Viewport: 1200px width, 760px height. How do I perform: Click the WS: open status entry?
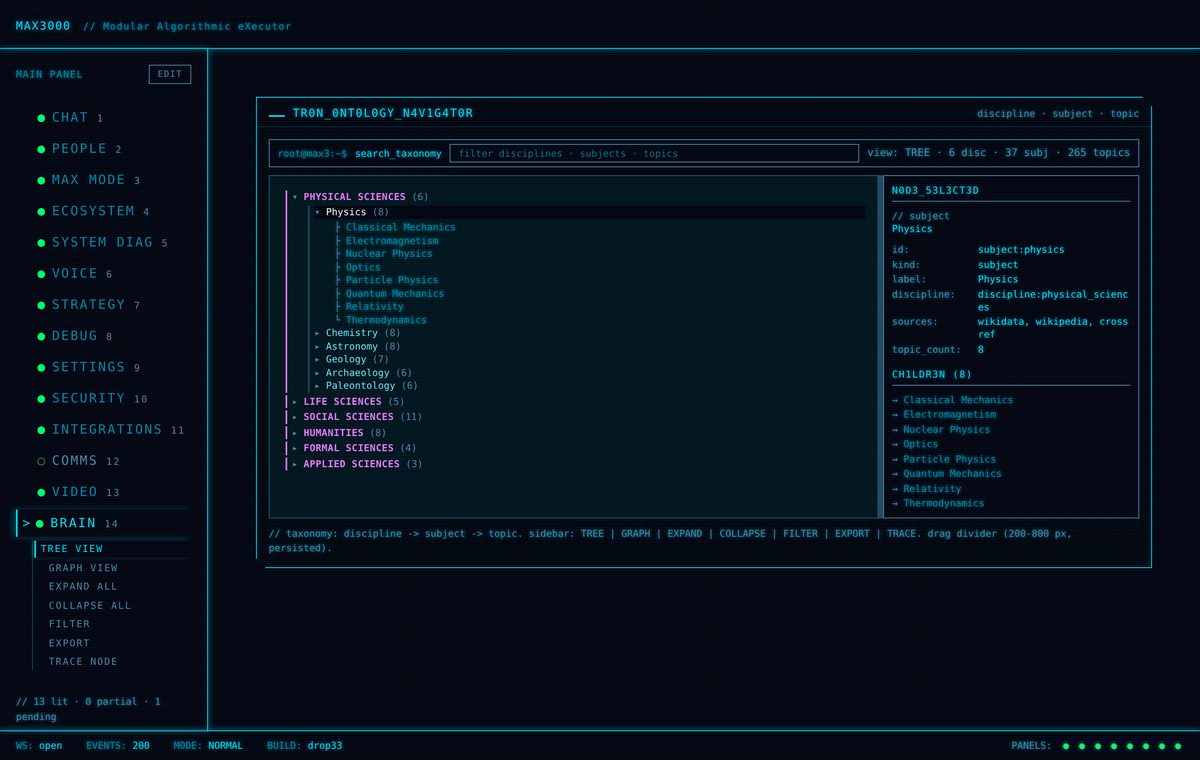point(39,745)
